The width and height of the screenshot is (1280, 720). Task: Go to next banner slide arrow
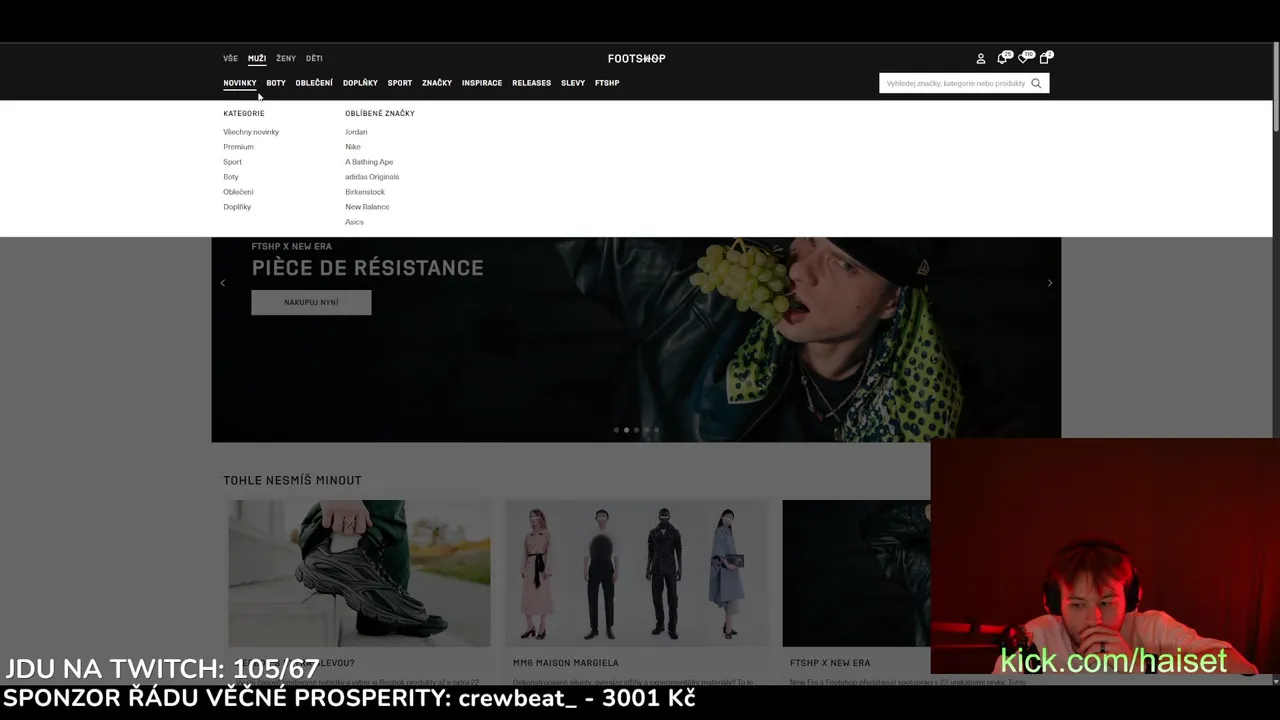click(x=1049, y=283)
